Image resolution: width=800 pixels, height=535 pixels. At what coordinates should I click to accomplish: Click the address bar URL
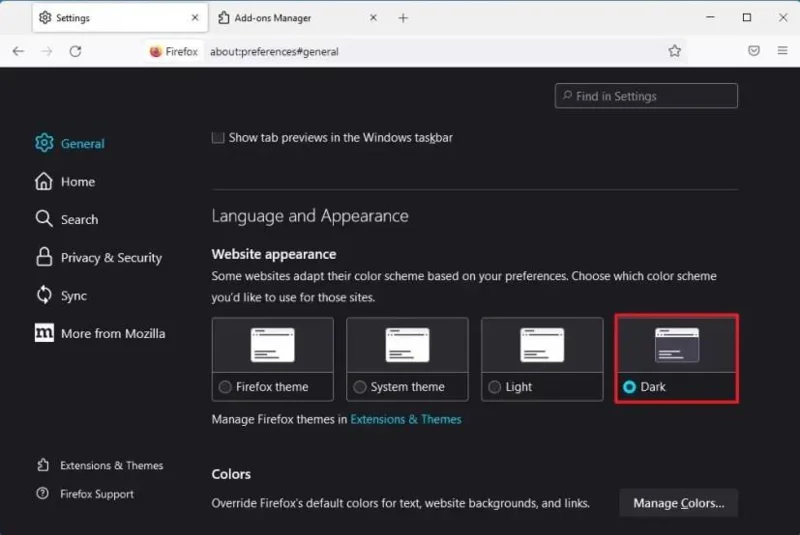coord(274,52)
